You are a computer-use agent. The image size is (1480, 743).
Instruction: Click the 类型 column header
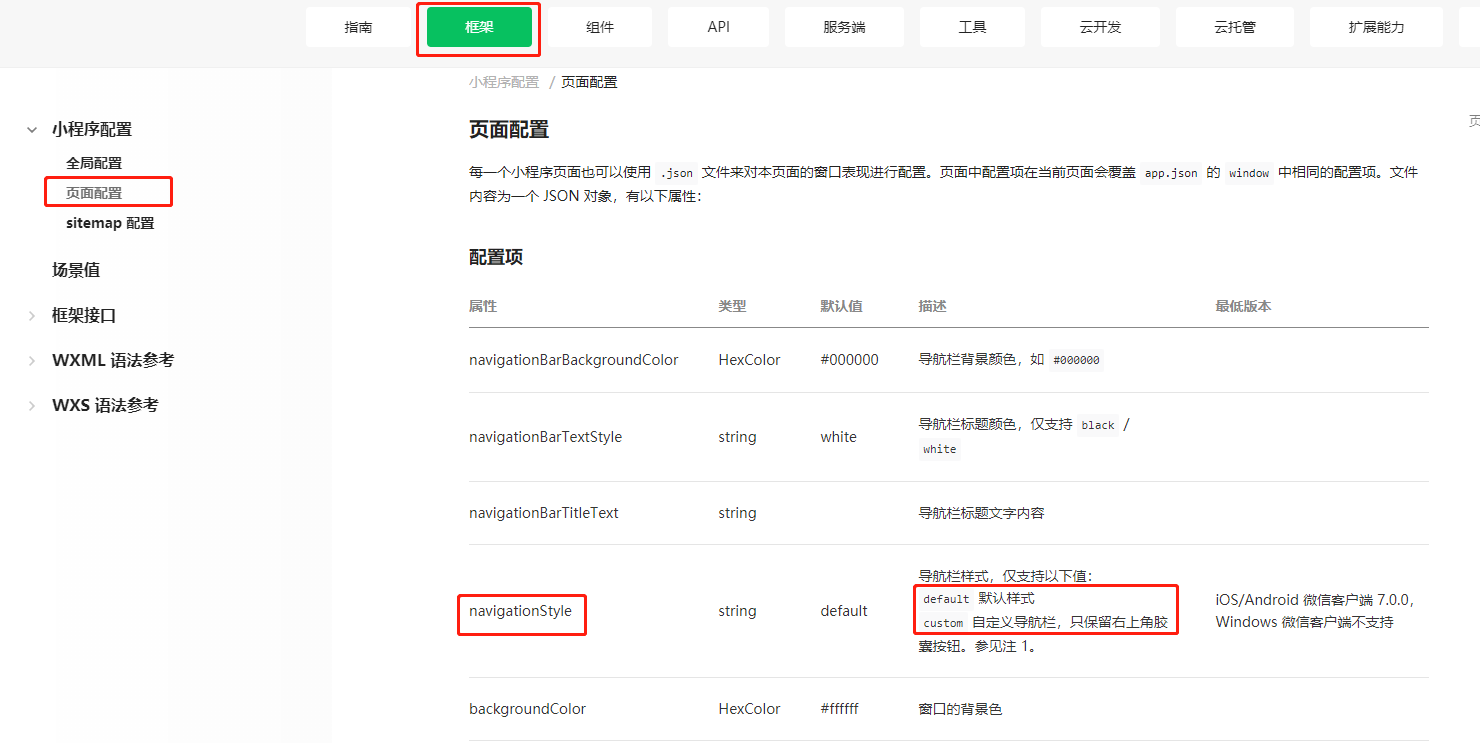pos(732,306)
